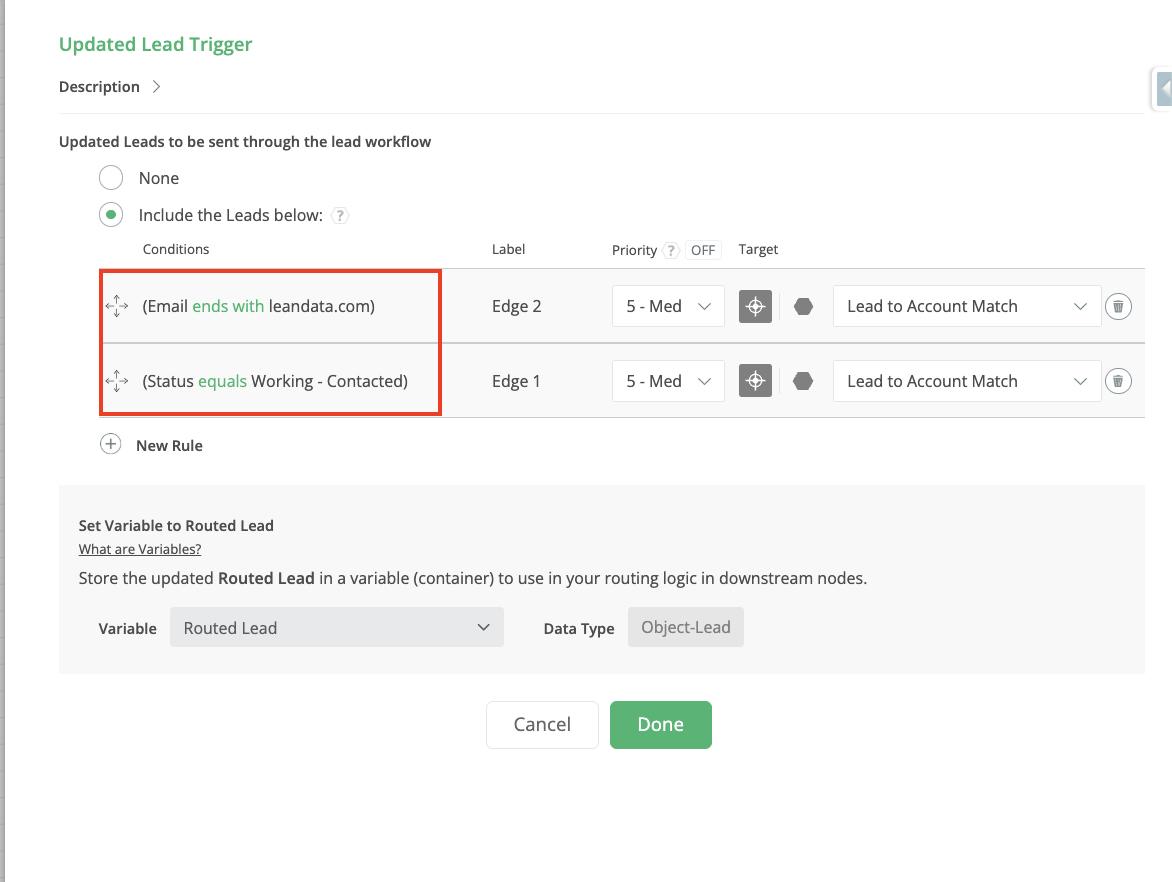1172x882 pixels.
Task: Open the Routed Lead variable dropdown
Action: click(x=336, y=628)
